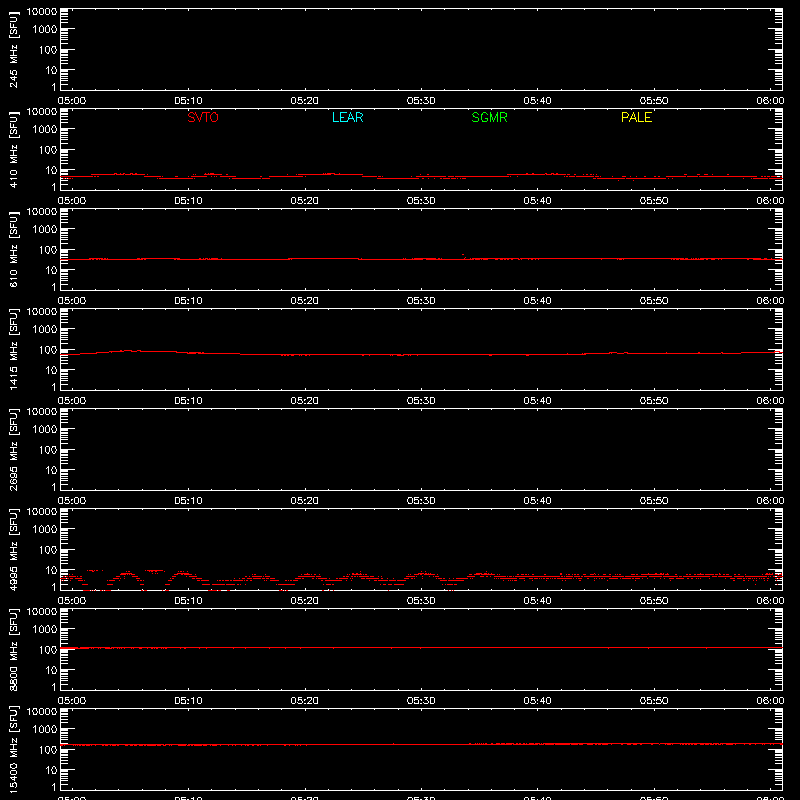Click the 1 tick label of 2695 MHz panel
Image resolution: width=800 pixels, height=800 pixels.
click(54, 487)
